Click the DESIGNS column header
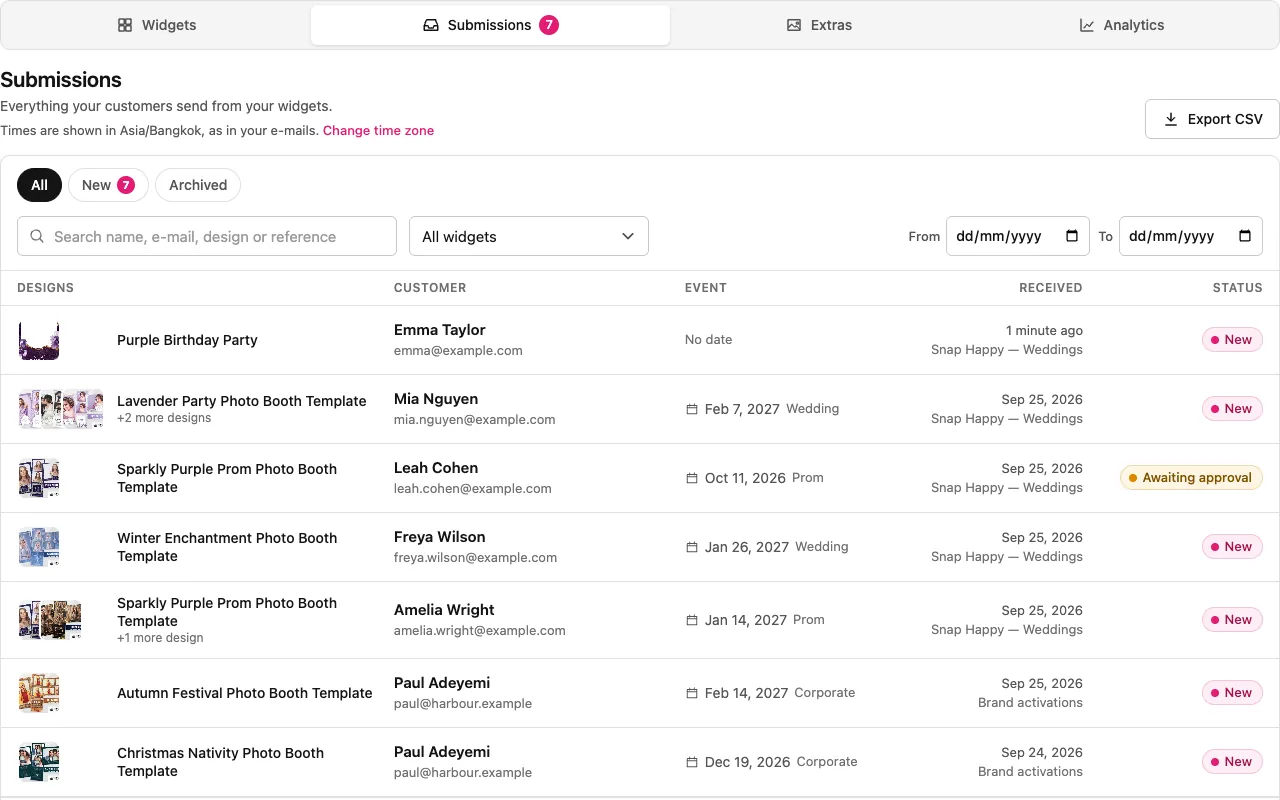Image resolution: width=1280 pixels, height=800 pixels. 46,288
